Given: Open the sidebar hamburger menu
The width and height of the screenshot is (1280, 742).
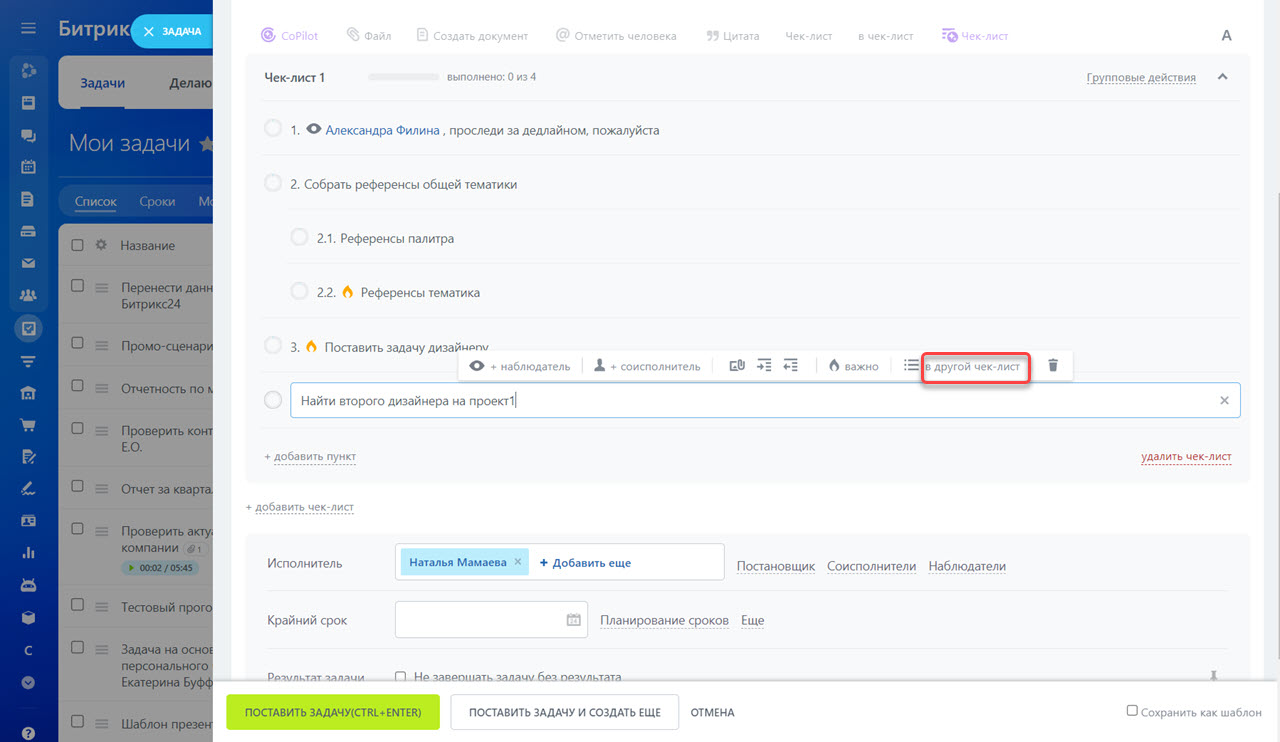Looking at the screenshot, I should (28, 29).
